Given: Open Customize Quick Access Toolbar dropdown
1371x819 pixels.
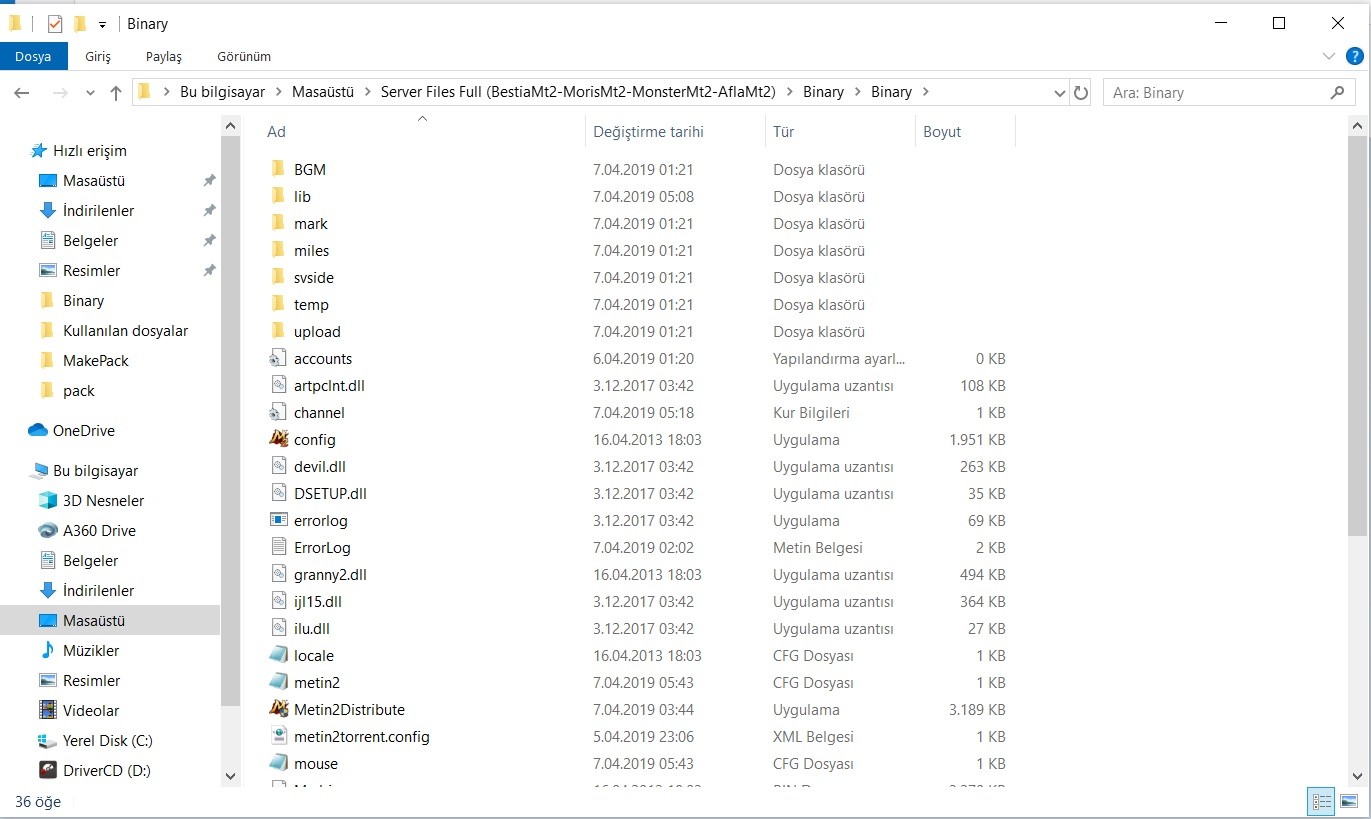Looking at the screenshot, I should pyautogui.click(x=102, y=24).
